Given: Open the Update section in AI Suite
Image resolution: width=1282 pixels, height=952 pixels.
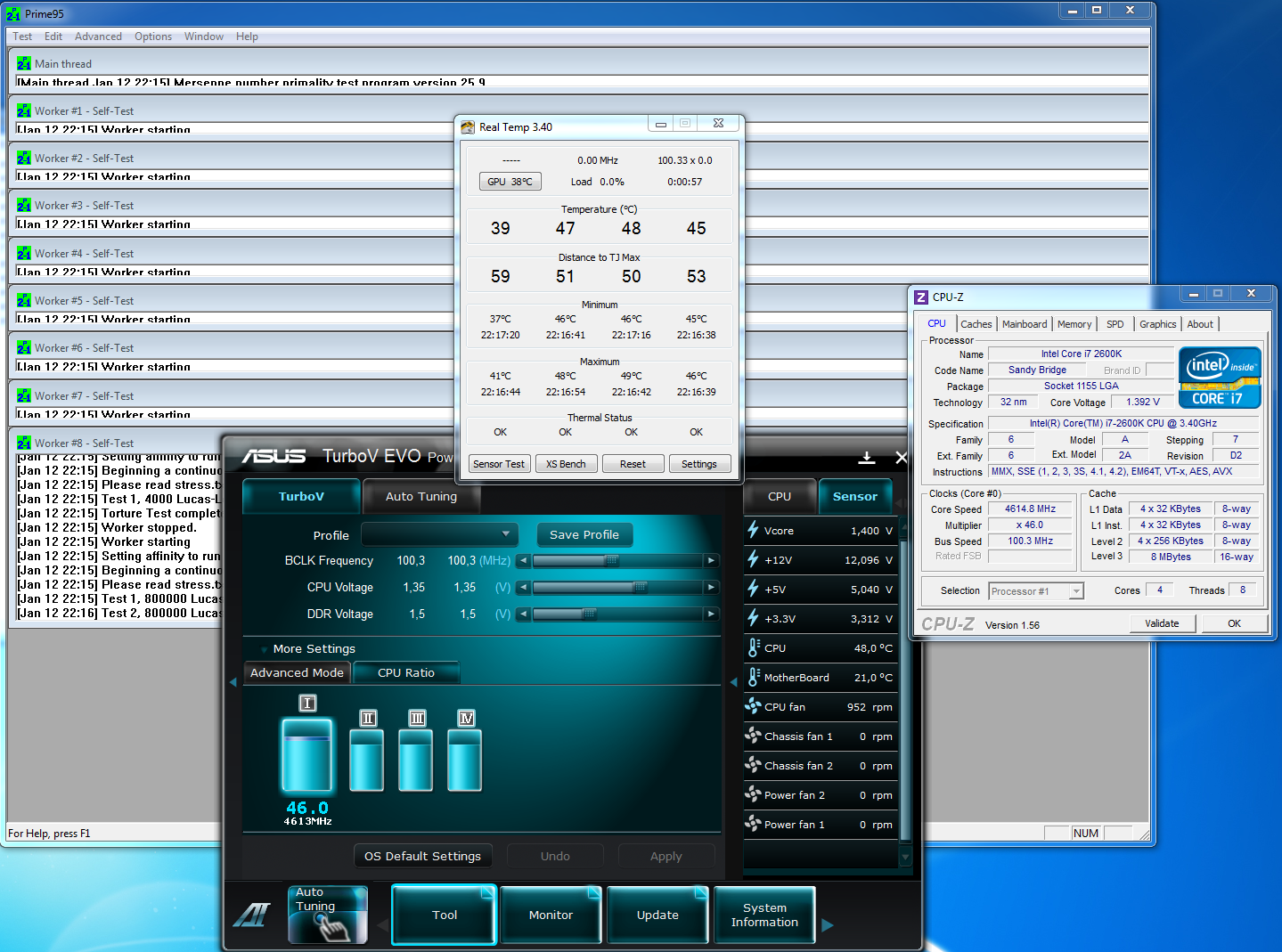Looking at the screenshot, I should pos(657,915).
